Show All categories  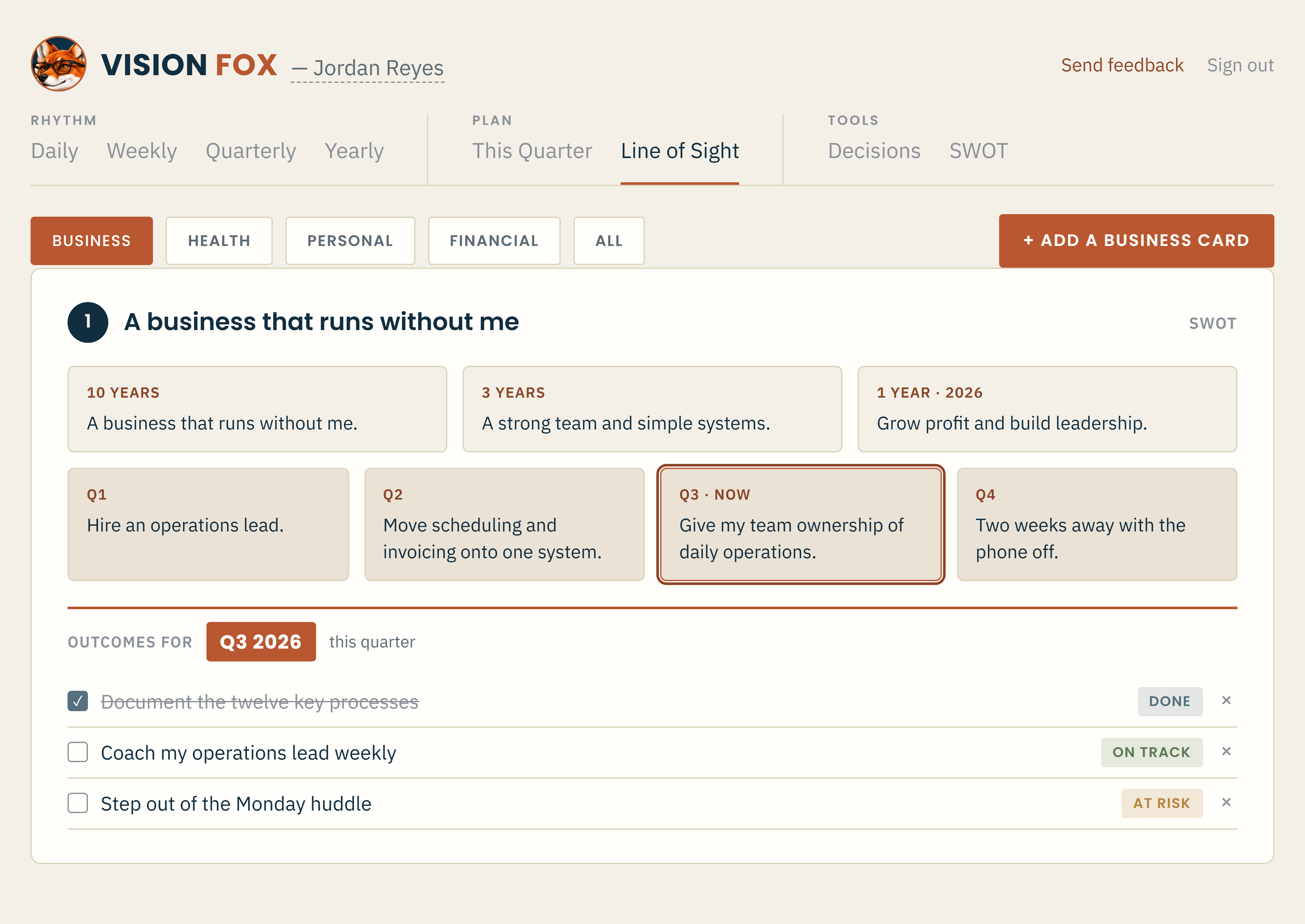(x=609, y=241)
